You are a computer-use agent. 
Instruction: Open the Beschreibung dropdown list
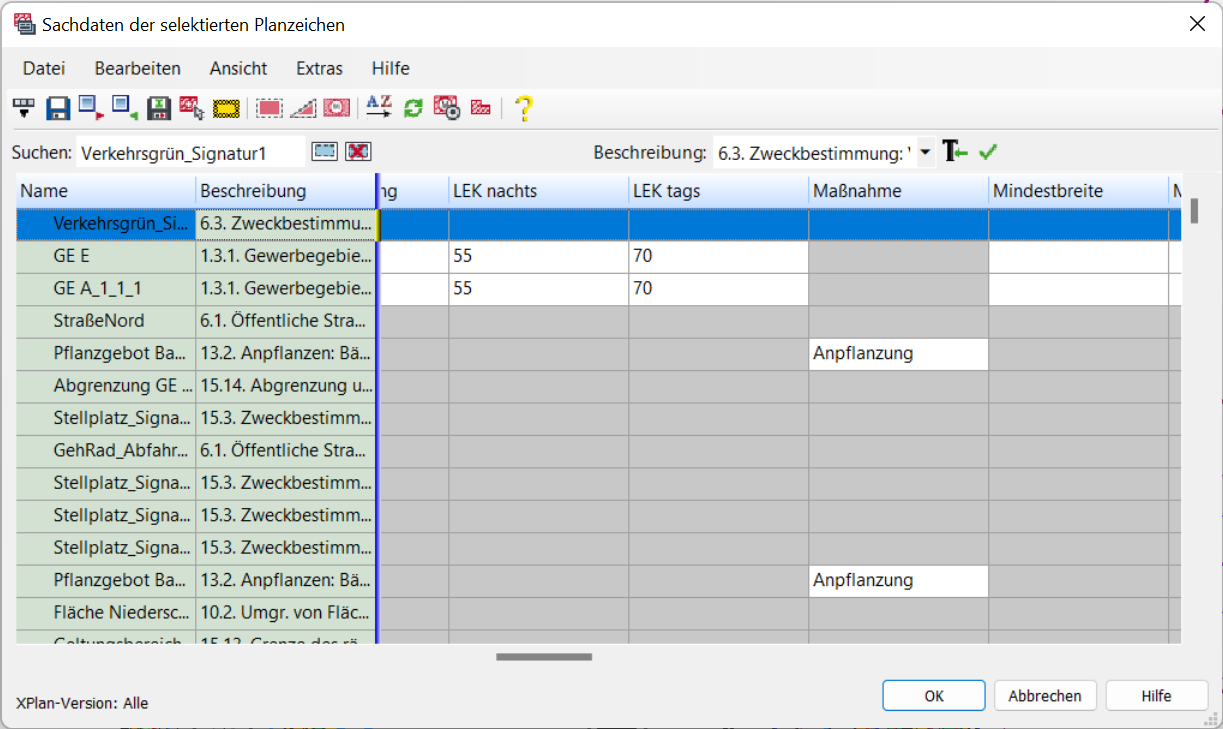tap(925, 153)
